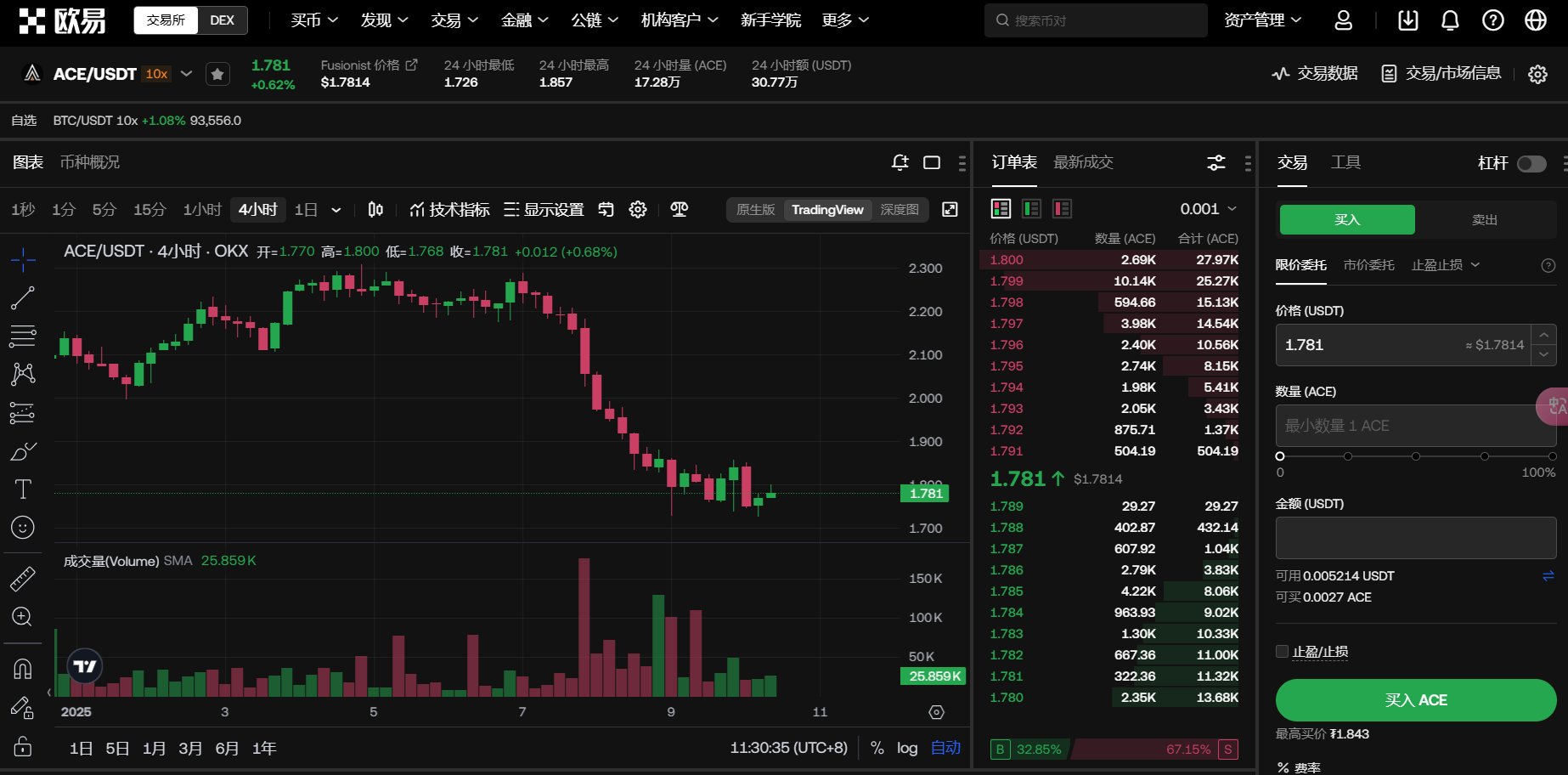Screen dimensions: 1568x775
Task: Toggle the leverage (杠杆) switch
Action: tap(1531, 163)
